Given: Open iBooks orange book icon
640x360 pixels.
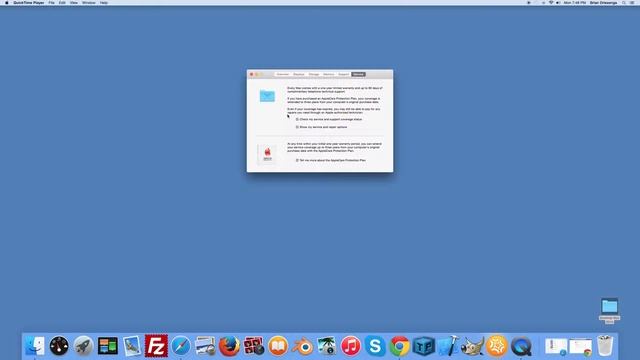Looking at the screenshot, I should (278, 346).
